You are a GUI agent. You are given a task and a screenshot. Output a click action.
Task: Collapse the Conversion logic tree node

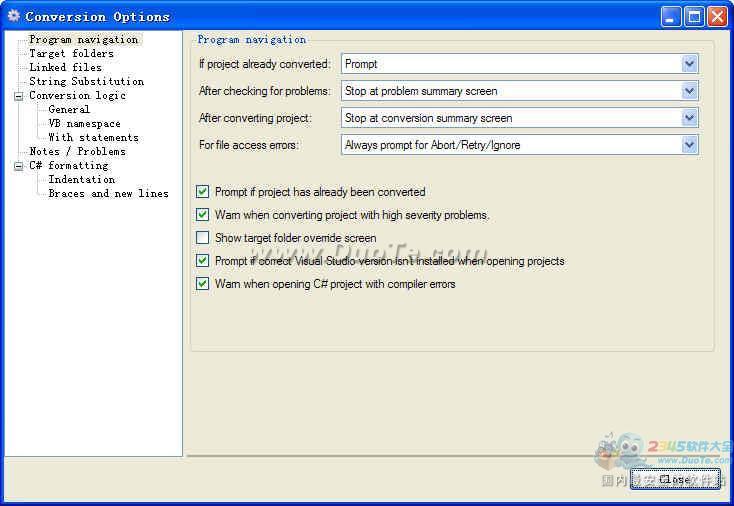click(x=18, y=96)
